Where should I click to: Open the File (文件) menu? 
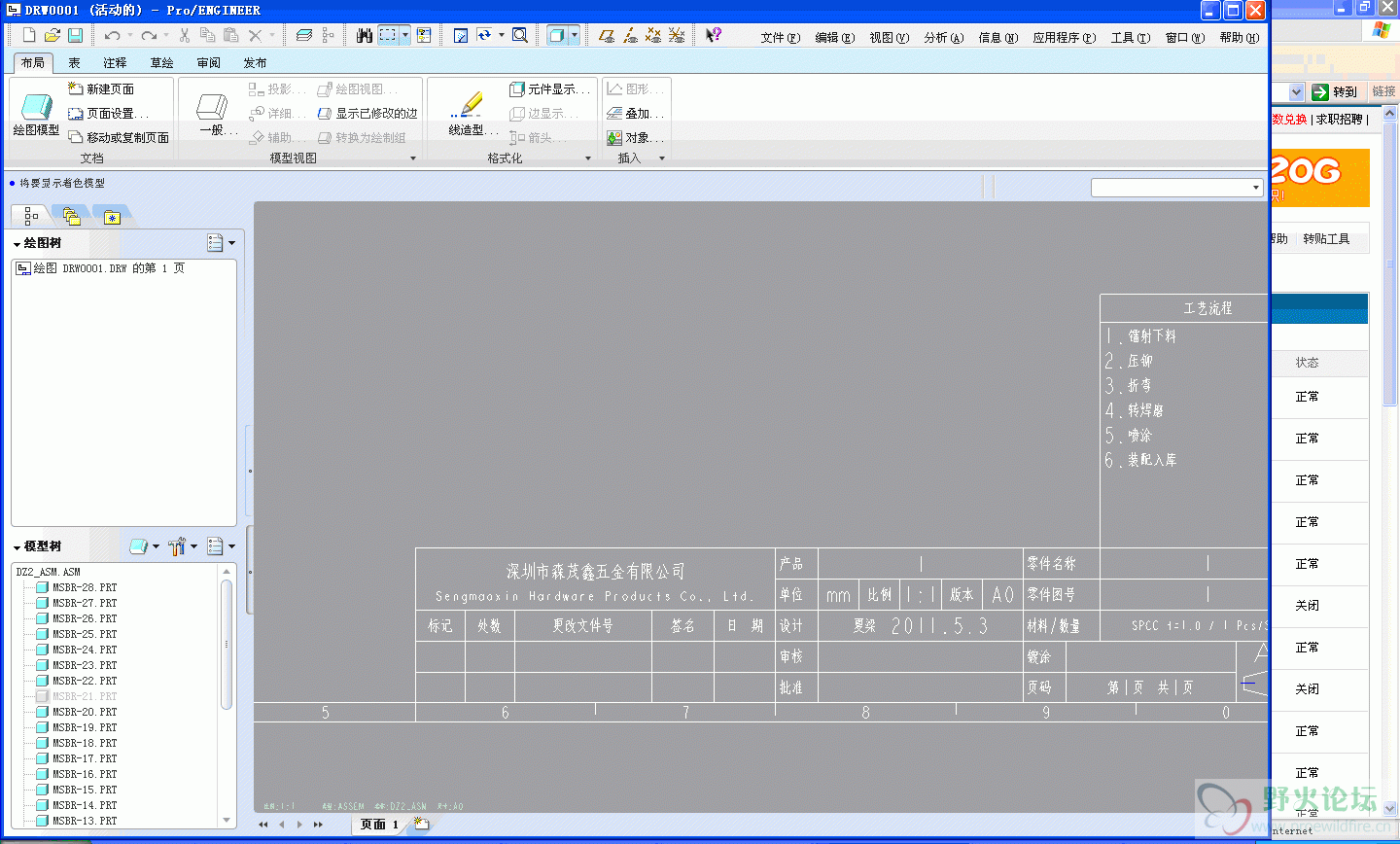(x=781, y=37)
